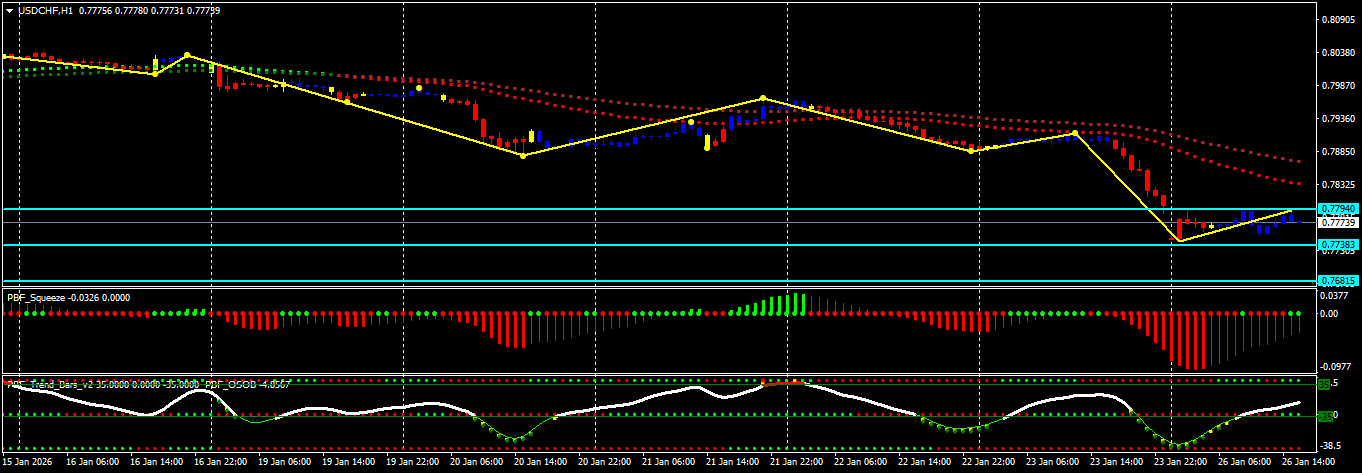The width and height of the screenshot is (1362, 473).
Task: Click the 0.78325 price axis value
Action: click(x=1338, y=185)
